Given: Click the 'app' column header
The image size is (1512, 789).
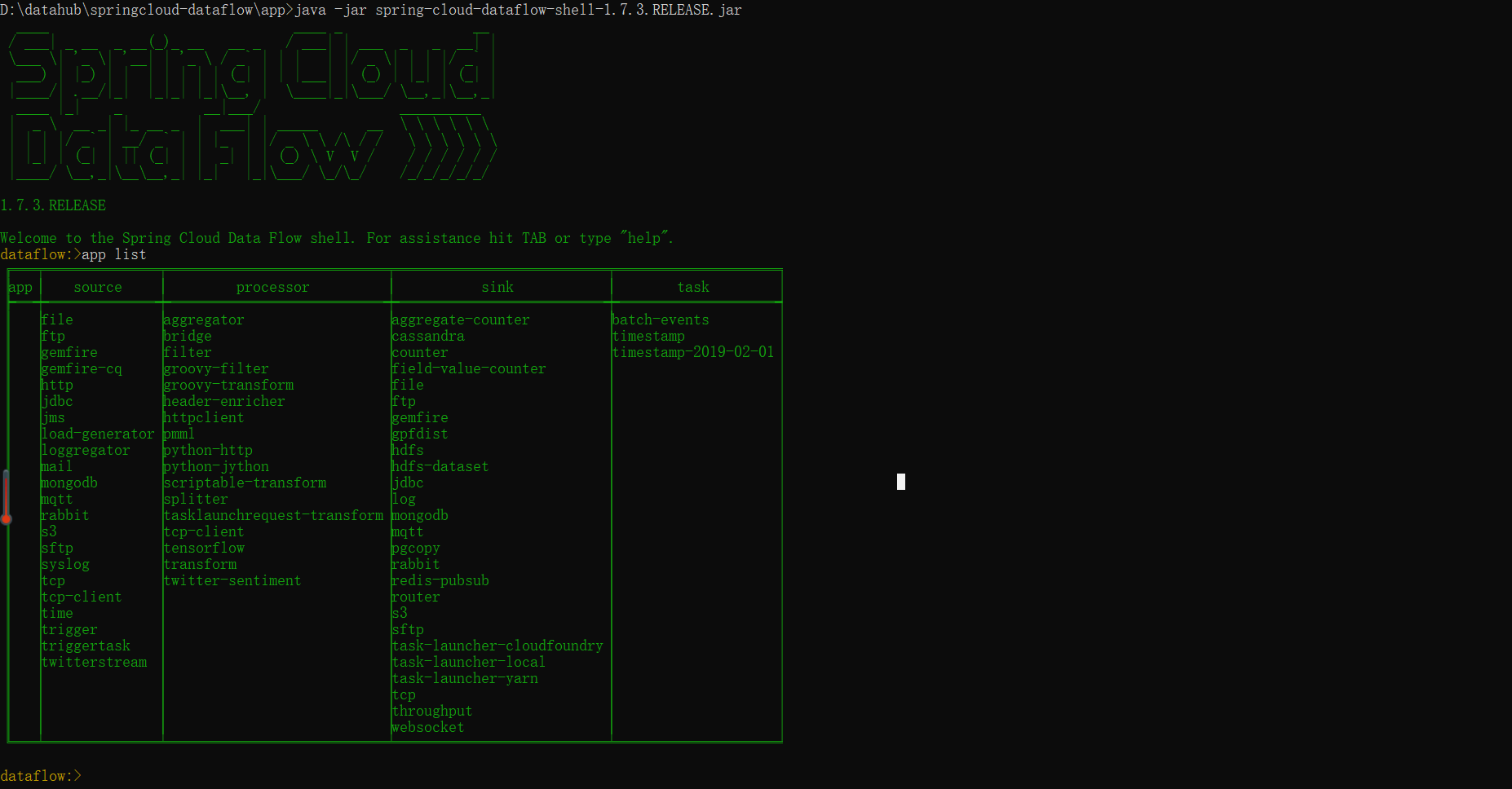Looking at the screenshot, I should pos(20,287).
